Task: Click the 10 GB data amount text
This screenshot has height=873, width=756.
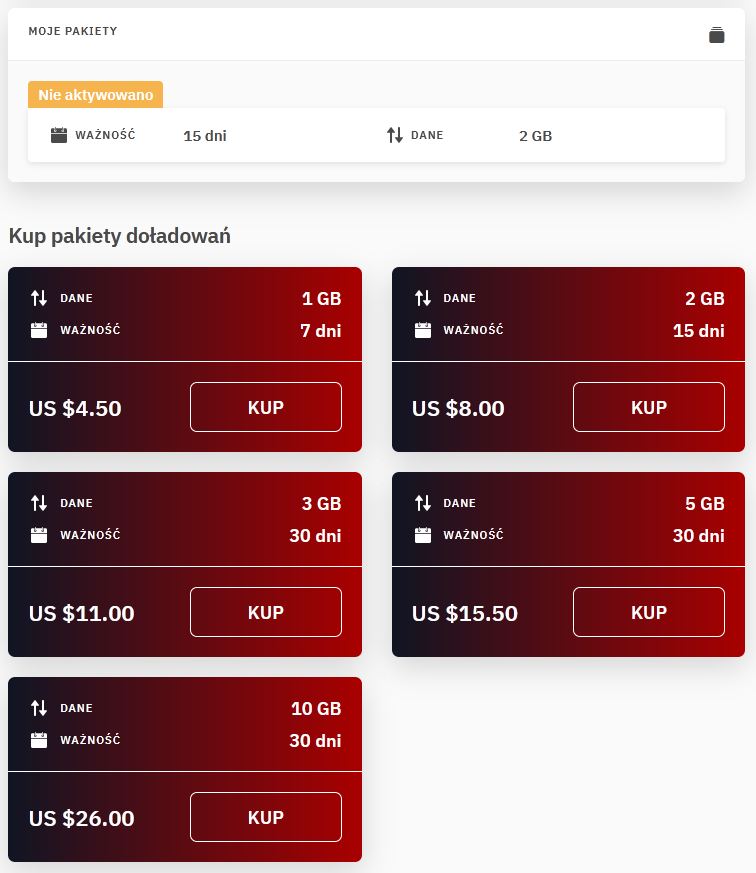Action: click(316, 709)
